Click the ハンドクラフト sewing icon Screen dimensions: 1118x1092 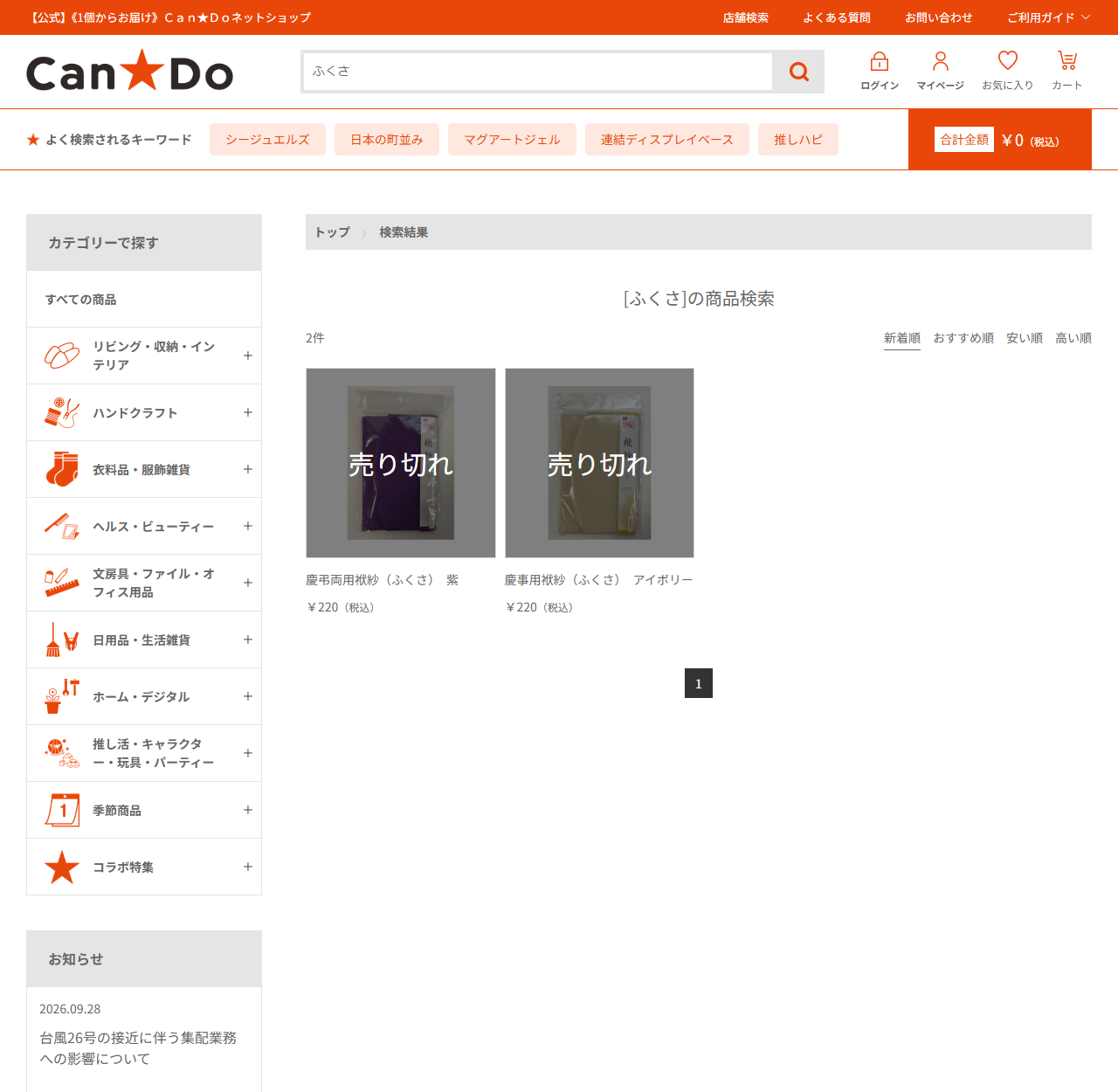[x=62, y=412]
